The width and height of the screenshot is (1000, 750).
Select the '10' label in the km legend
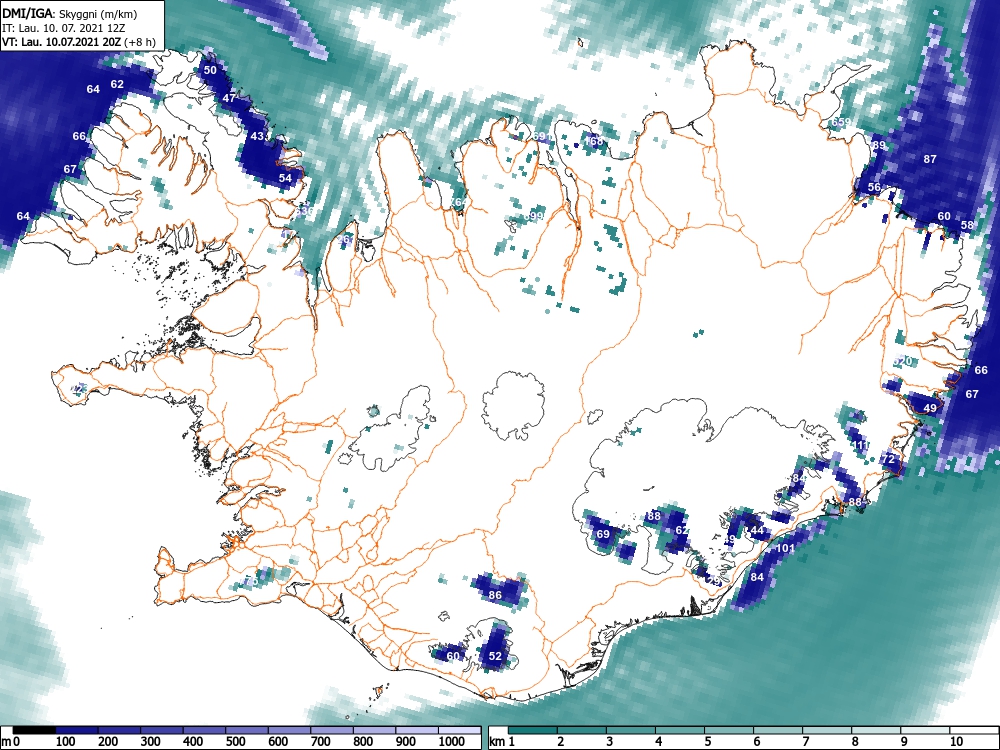click(x=956, y=742)
